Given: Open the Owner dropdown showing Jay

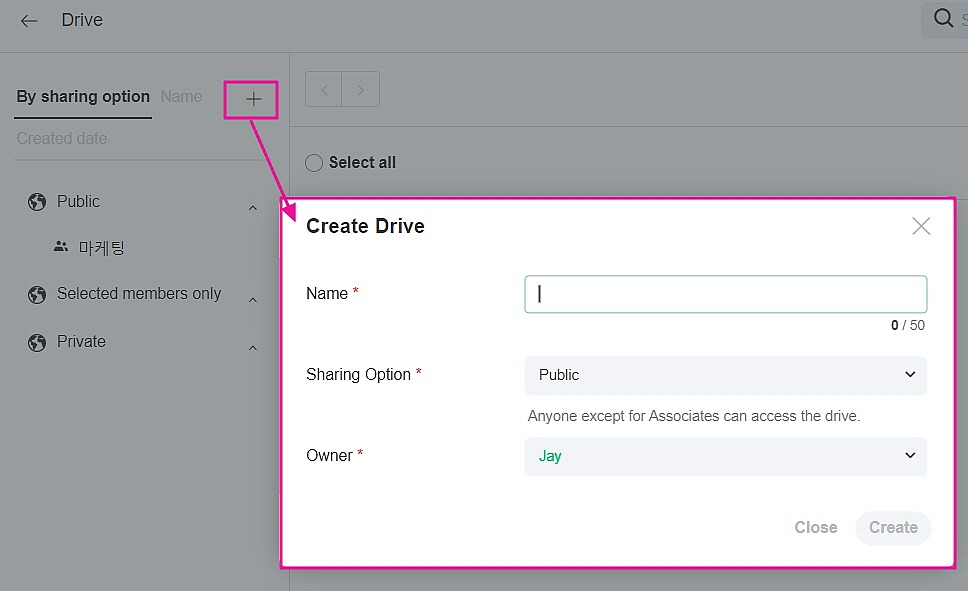Looking at the screenshot, I should coord(725,456).
